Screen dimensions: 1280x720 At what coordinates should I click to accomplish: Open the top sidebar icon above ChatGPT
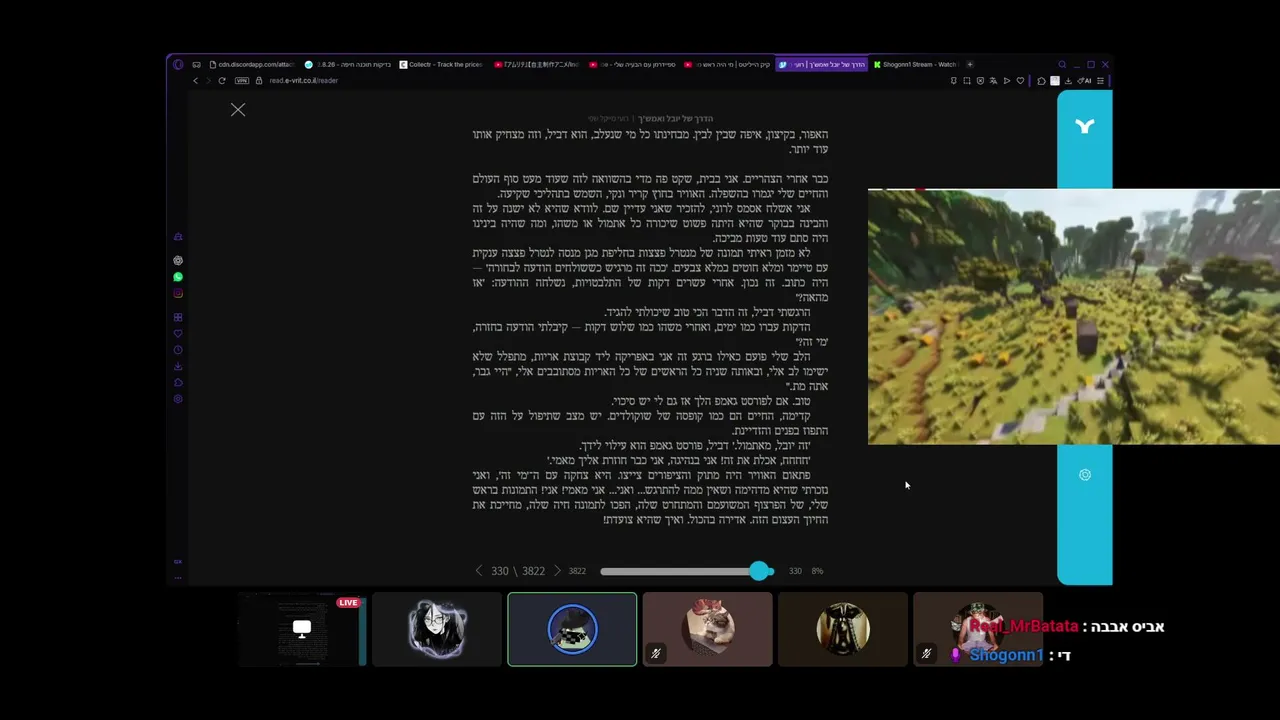coord(178,237)
